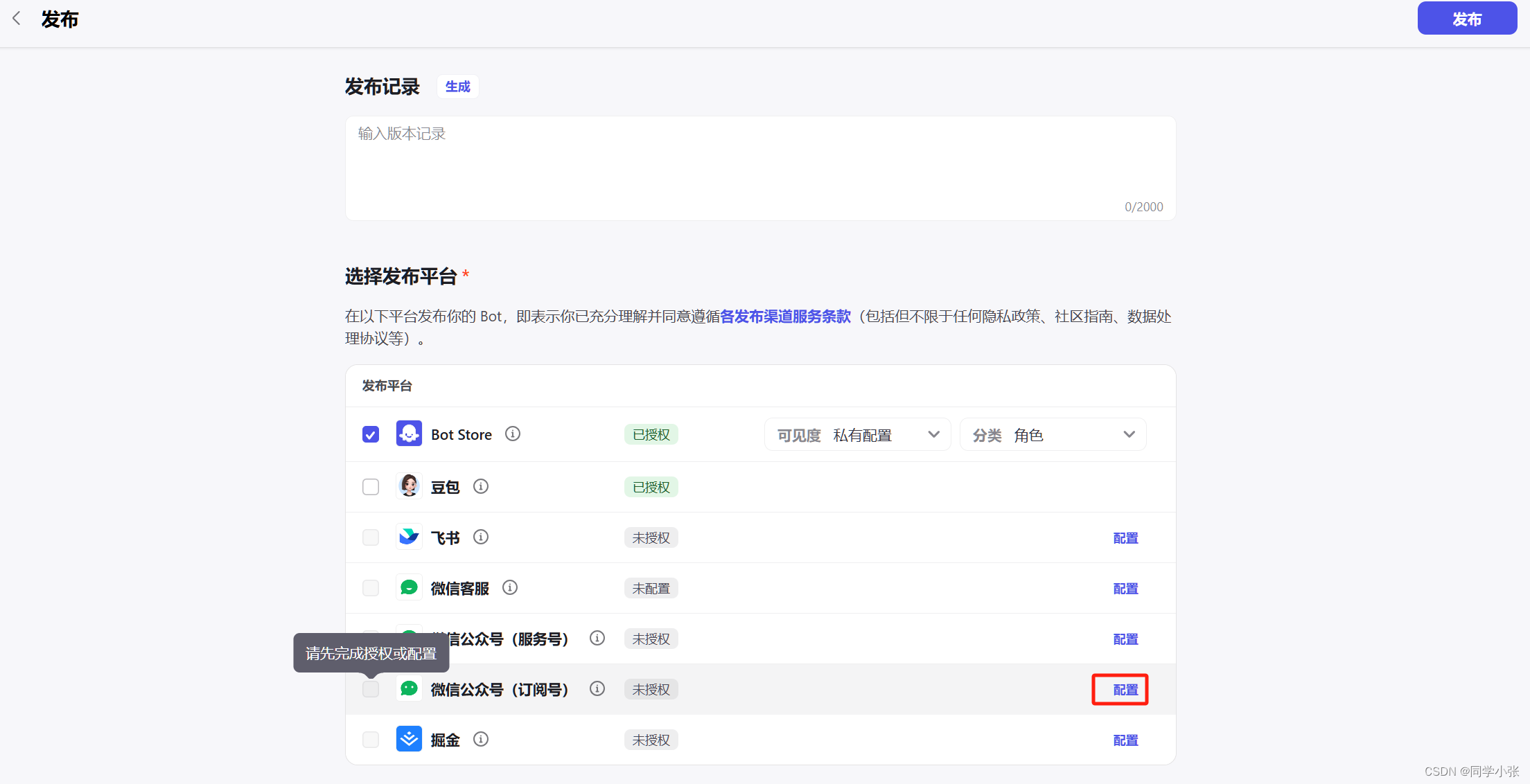Image resolution: width=1530 pixels, height=784 pixels.
Task: Click the 飞书 logo icon
Action: [x=409, y=537]
